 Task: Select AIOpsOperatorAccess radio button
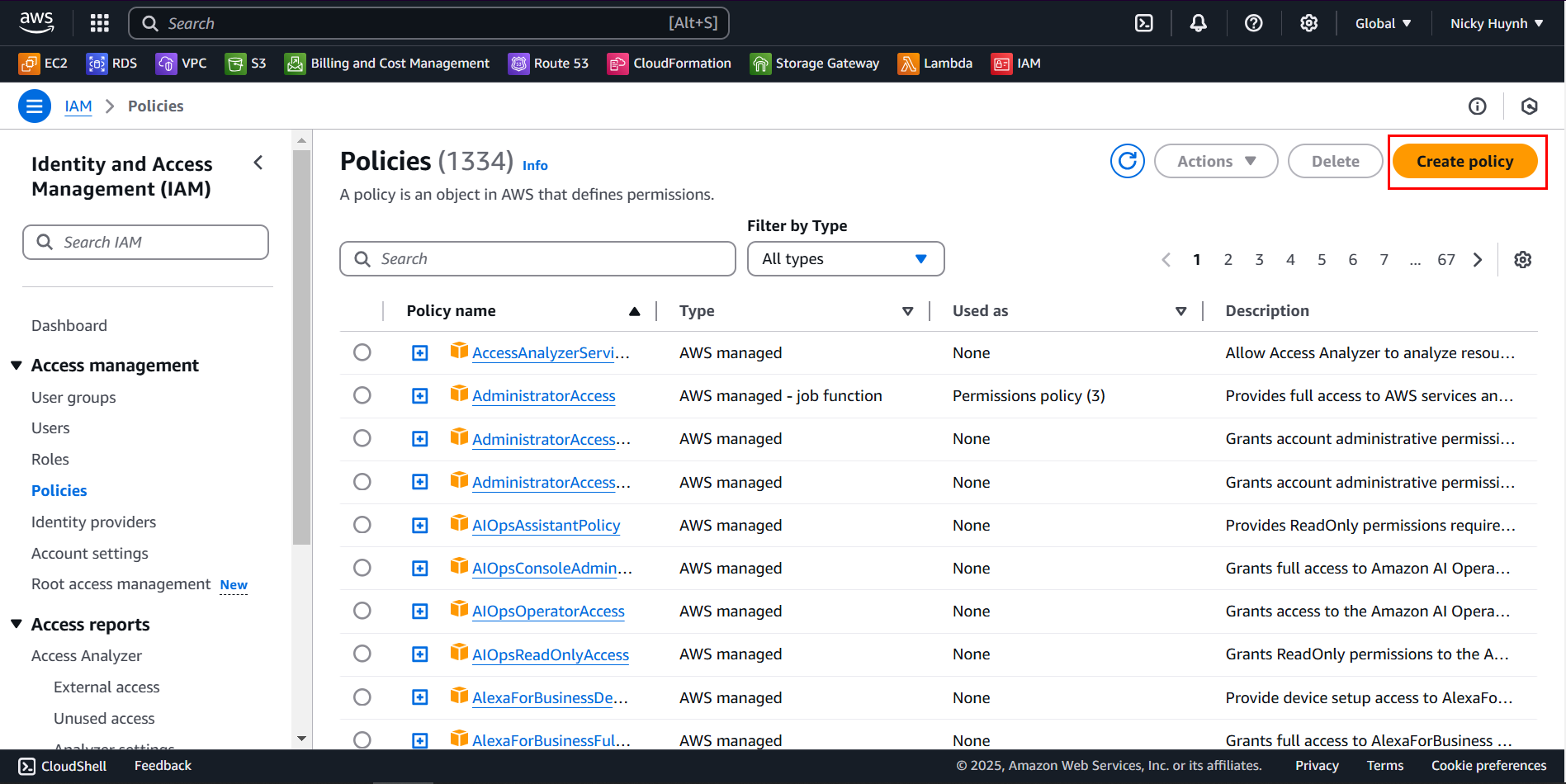(362, 611)
